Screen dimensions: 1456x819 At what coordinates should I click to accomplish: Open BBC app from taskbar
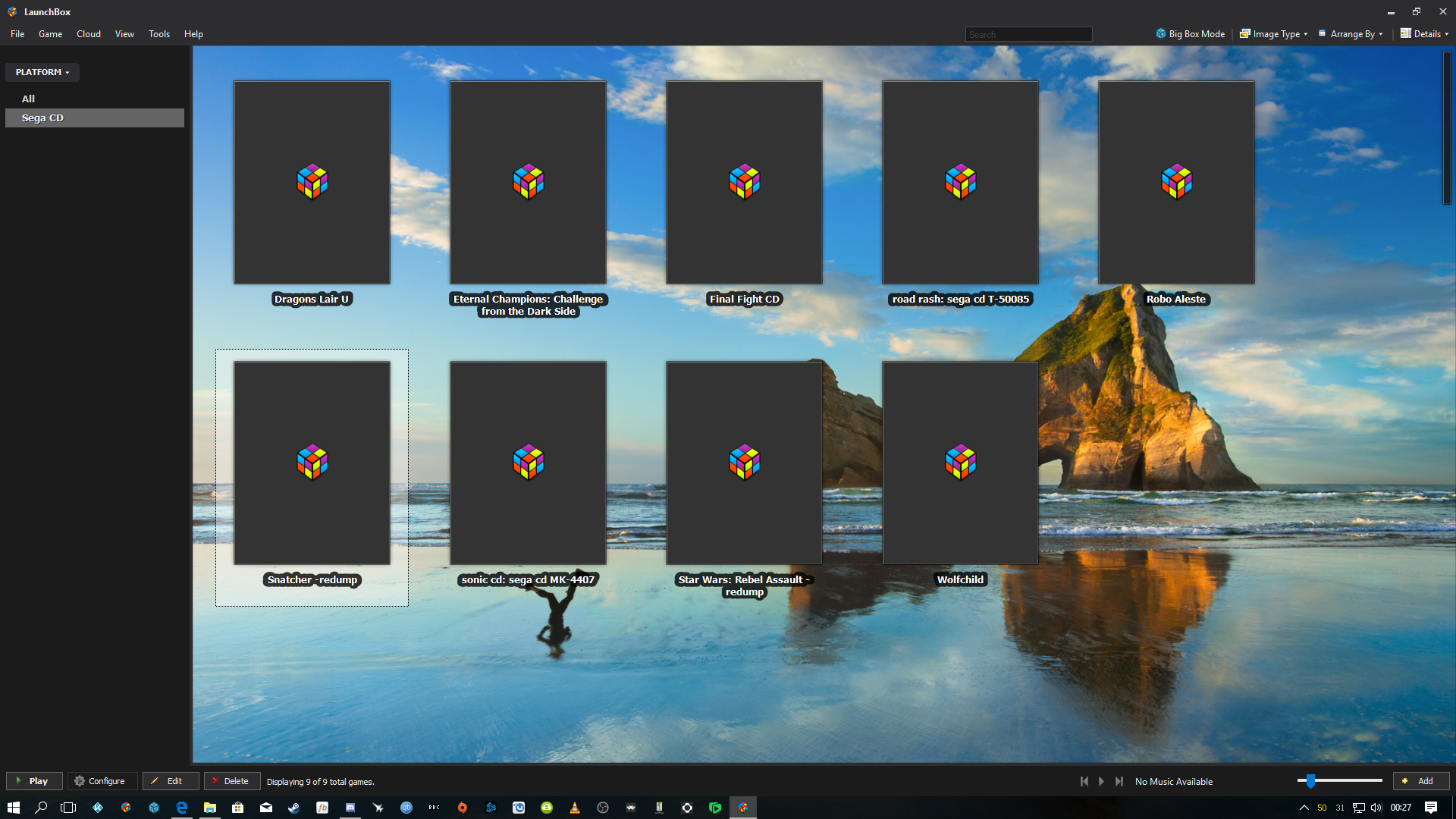[x=435, y=808]
